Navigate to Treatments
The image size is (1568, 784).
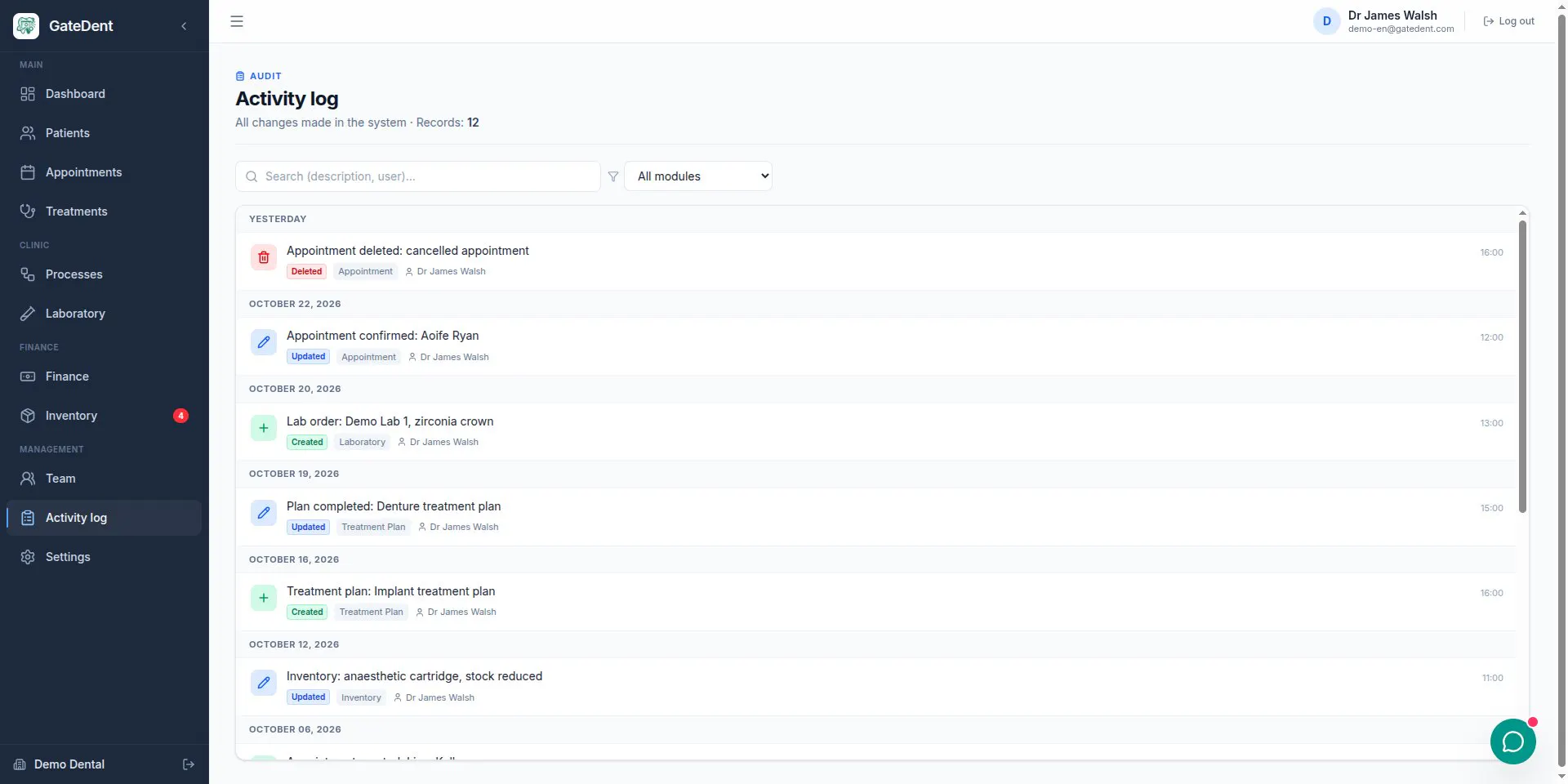104,212
